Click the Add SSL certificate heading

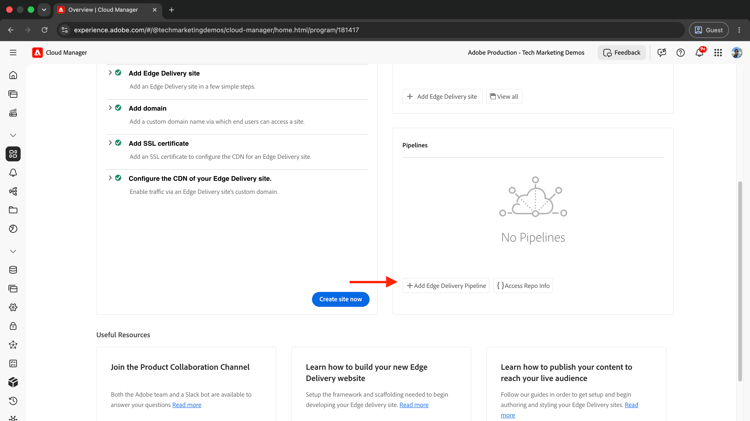[x=158, y=144]
